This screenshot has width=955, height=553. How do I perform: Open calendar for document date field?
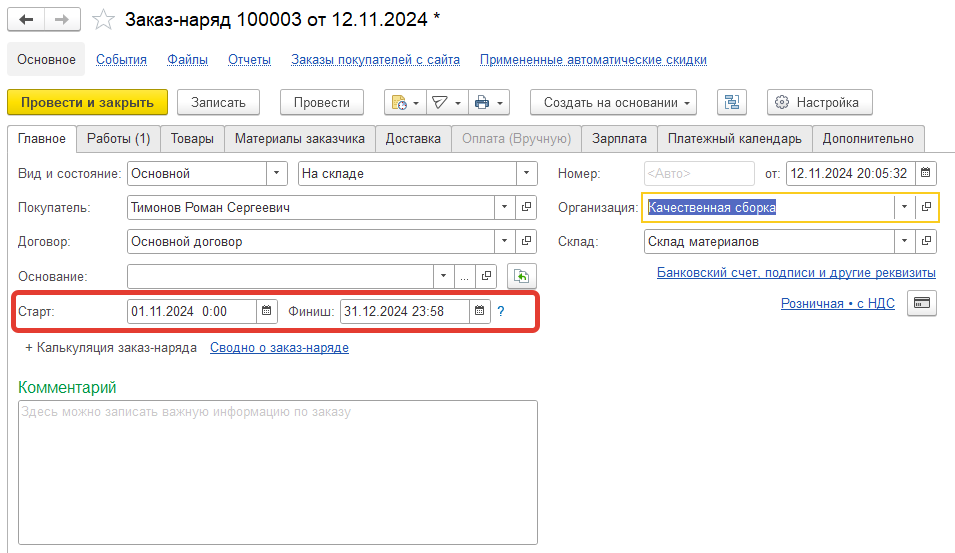[x=925, y=173]
